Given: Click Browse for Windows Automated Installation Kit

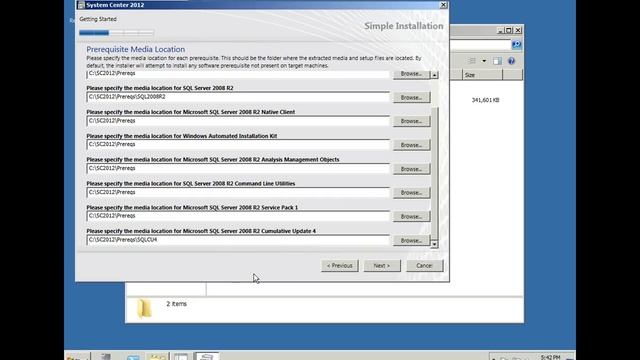Looking at the screenshot, I should (411, 145).
